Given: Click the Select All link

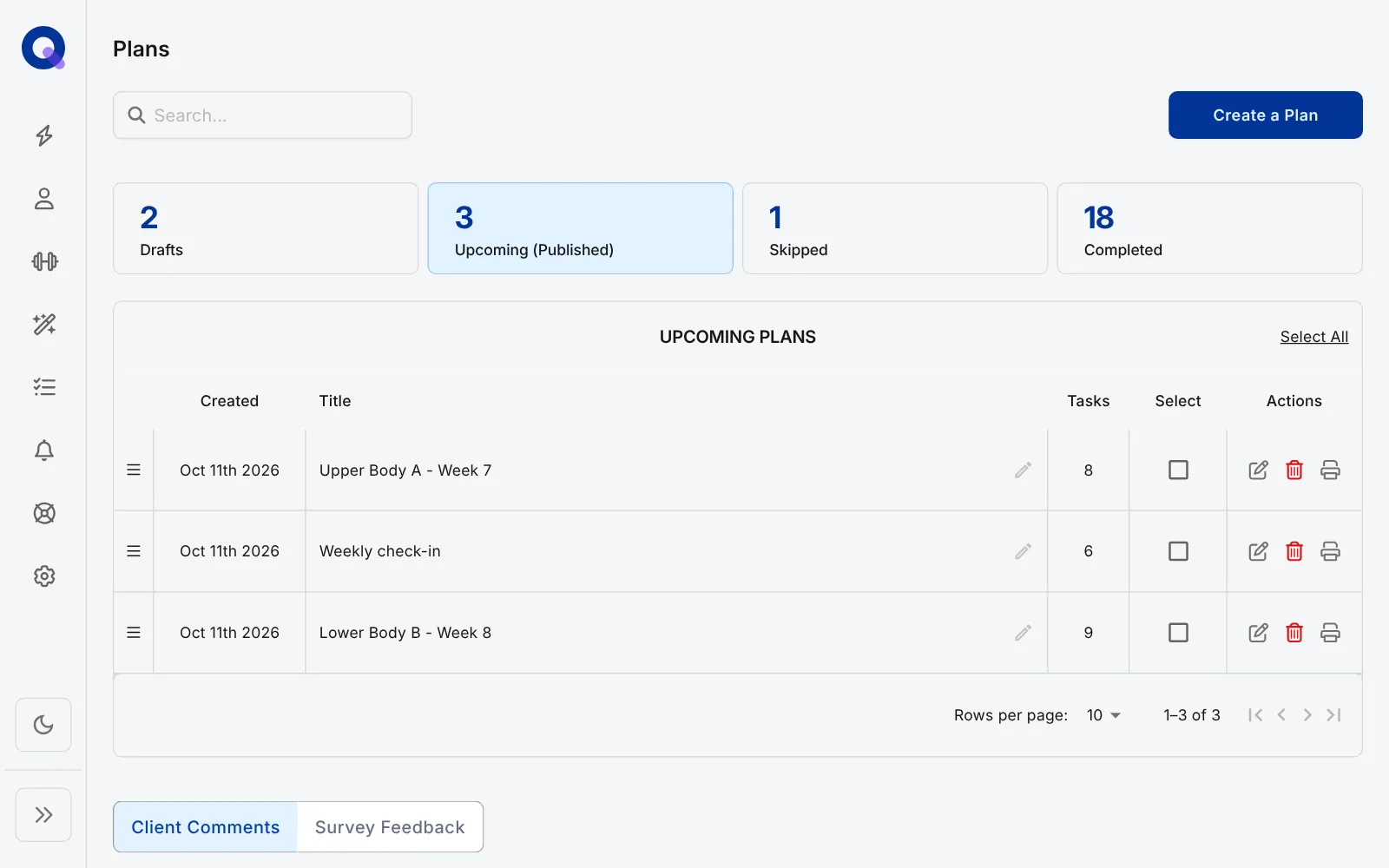Looking at the screenshot, I should click(1314, 337).
